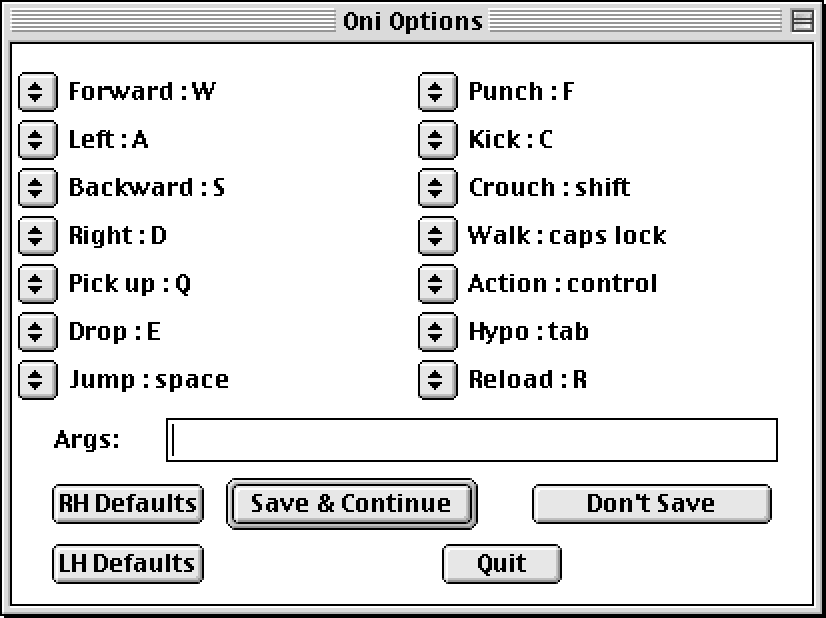Viewport: 826px width, 618px height.
Task: Apply the LH Defaults key layout
Action: (x=128, y=564)
